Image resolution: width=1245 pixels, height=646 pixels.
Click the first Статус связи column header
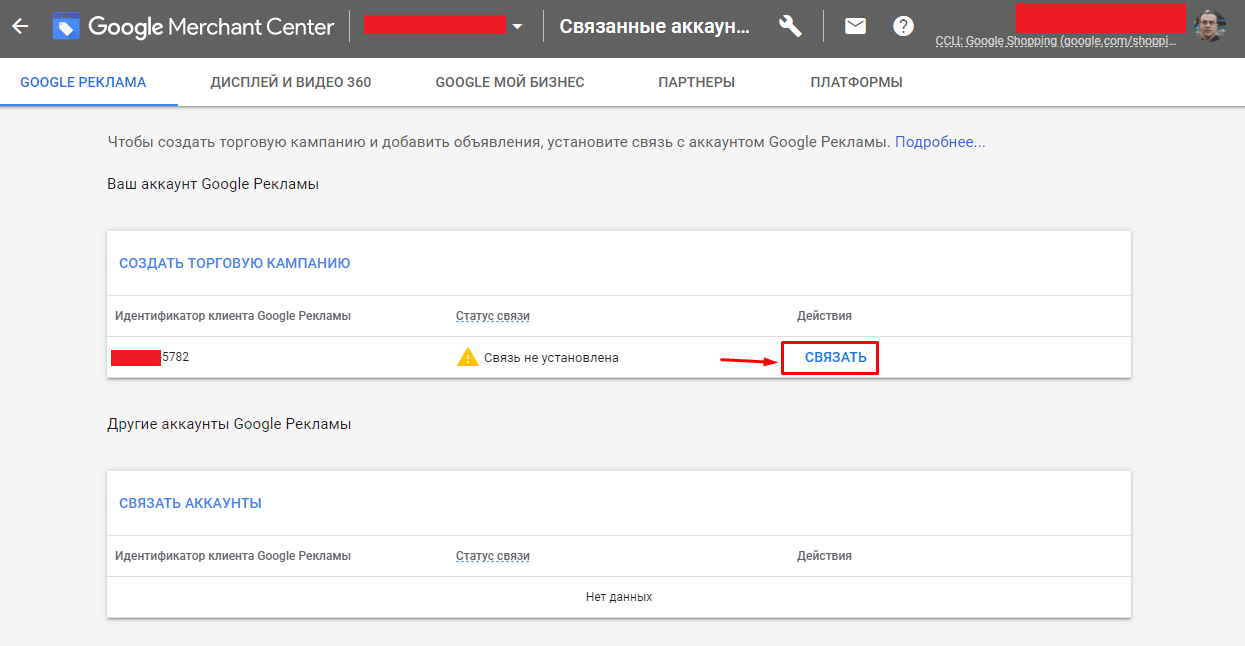492,316
